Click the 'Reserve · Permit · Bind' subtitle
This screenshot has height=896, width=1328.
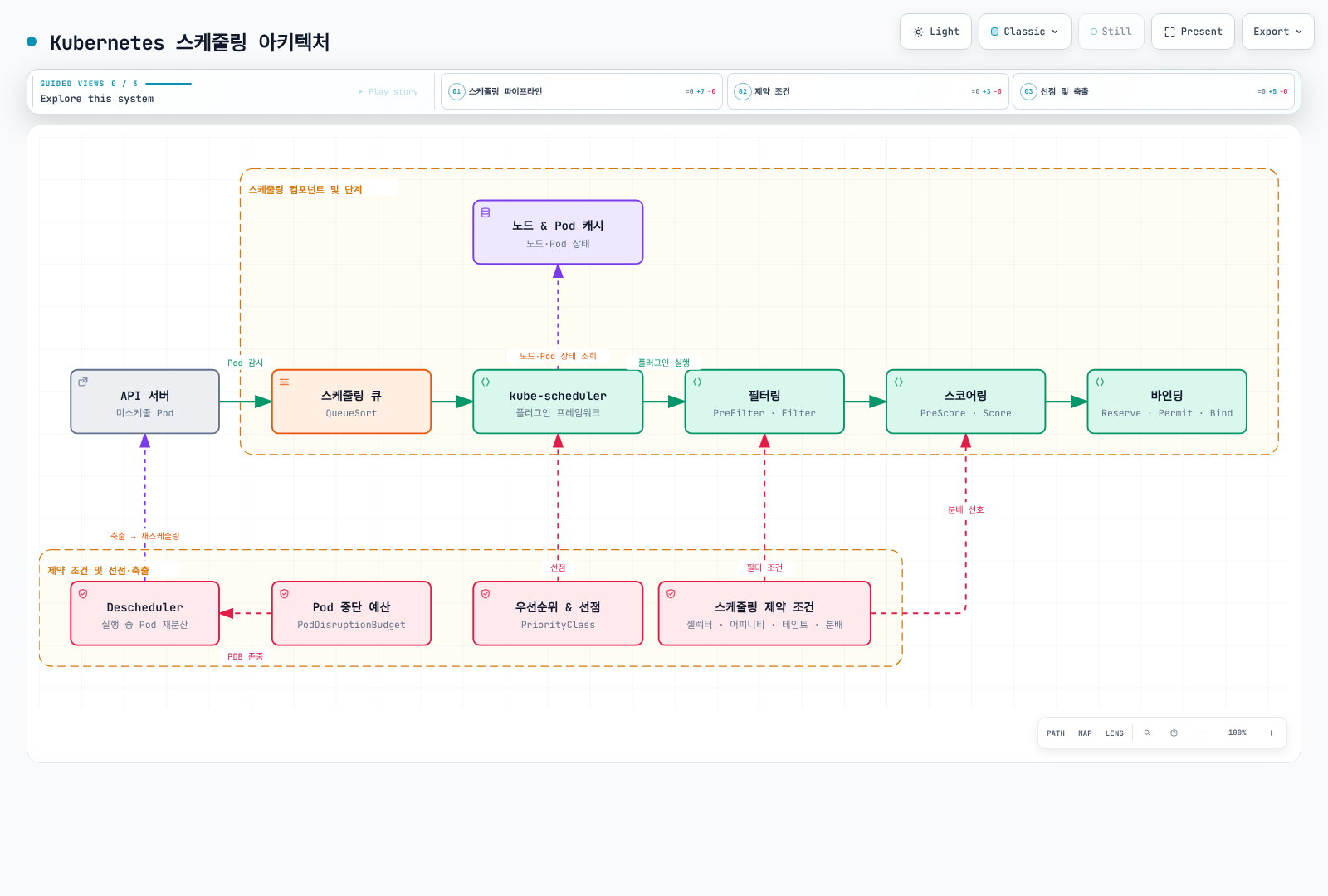[1167, 413]
